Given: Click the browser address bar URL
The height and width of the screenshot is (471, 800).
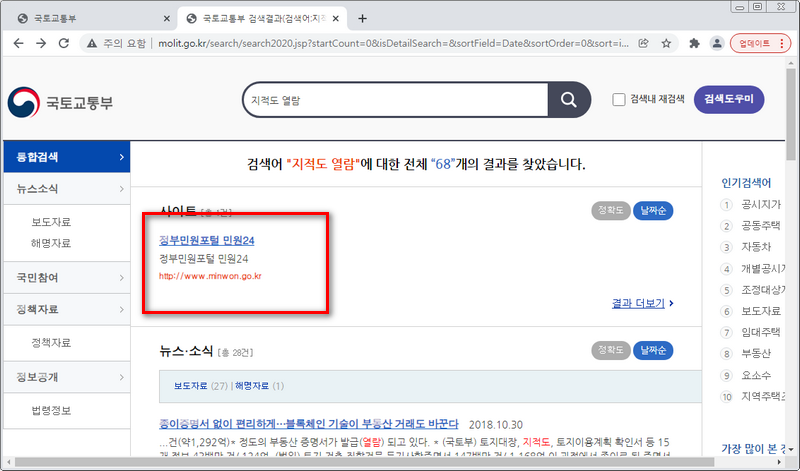Looking at the screenshot, I should tap(393, 43).
